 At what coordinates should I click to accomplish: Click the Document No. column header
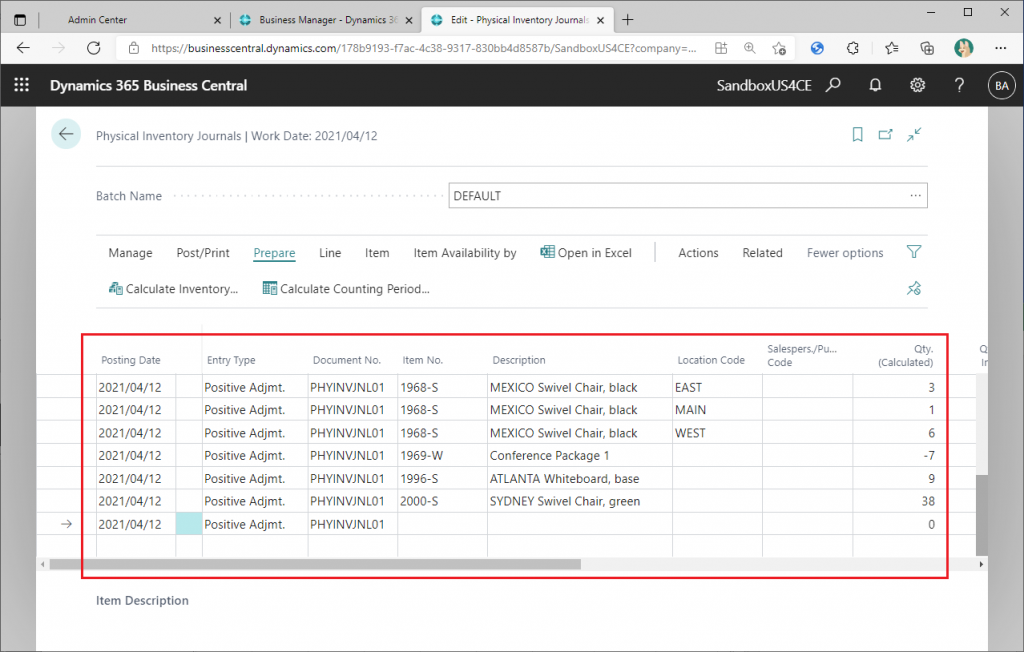pos(347,360)
